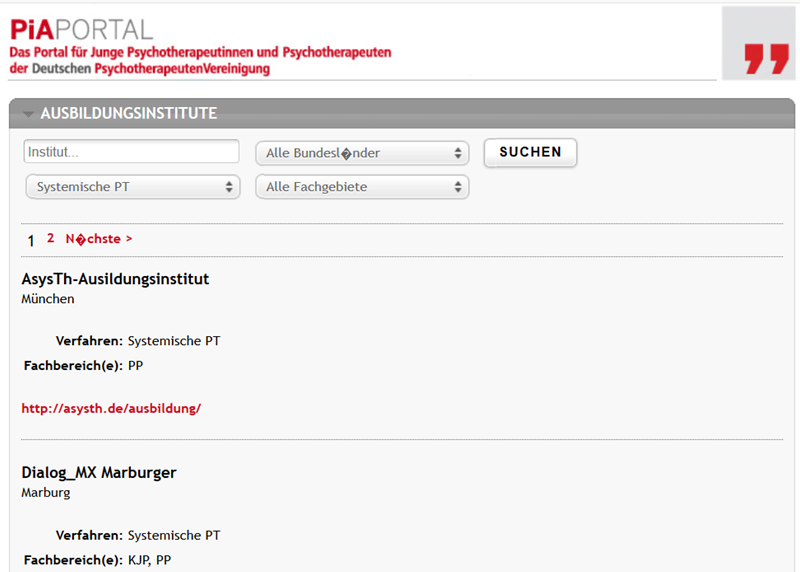Image resolution: width=800 pixels, height=572 pixels.
Task: Click the AUSBILDUNGSINSTITUTE header title
Action: [129, 113]
